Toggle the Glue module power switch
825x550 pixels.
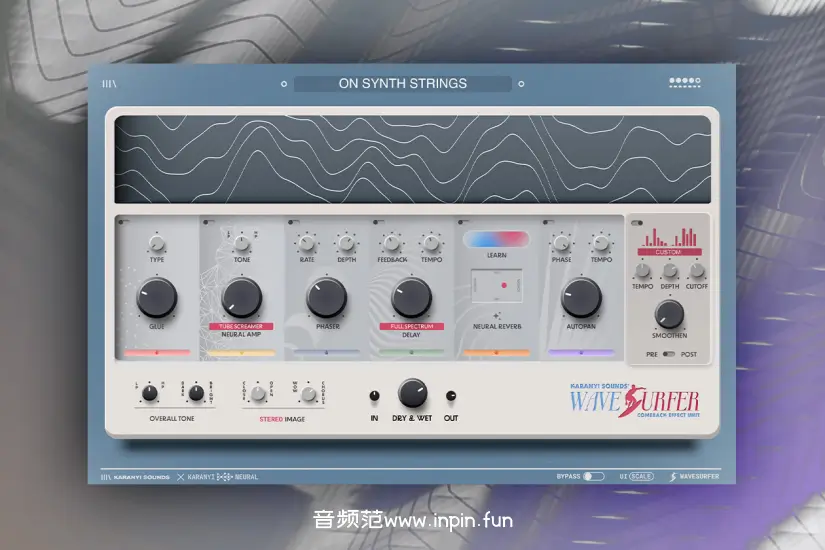pos(123,222)
